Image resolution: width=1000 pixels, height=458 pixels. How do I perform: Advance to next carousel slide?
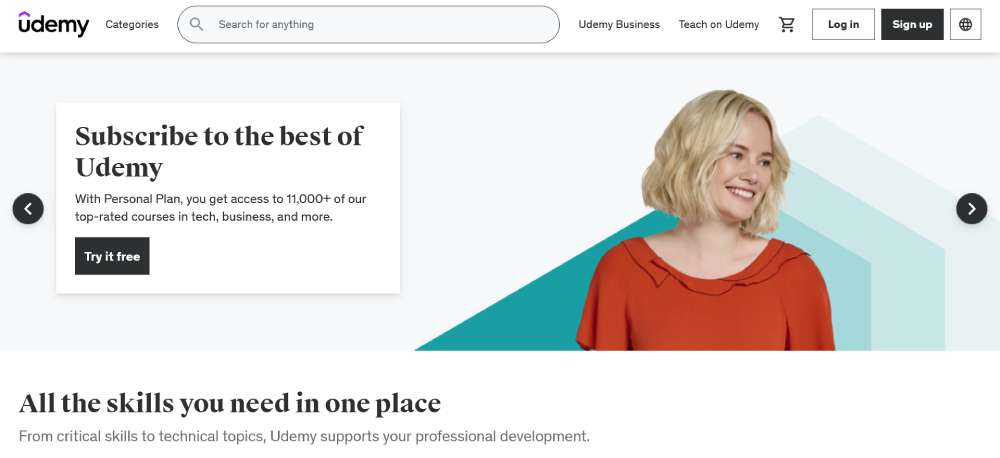[971, 209]
